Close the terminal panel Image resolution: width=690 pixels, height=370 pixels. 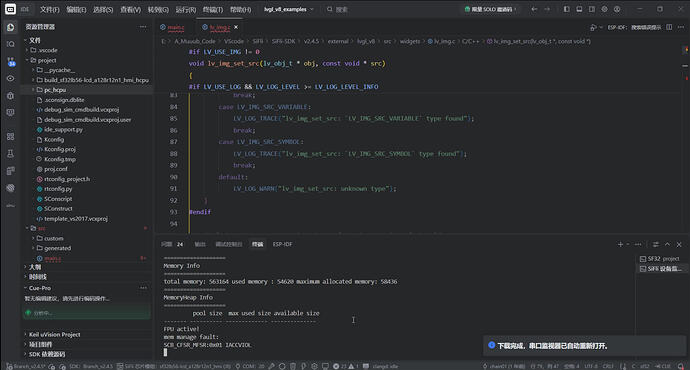679,244
